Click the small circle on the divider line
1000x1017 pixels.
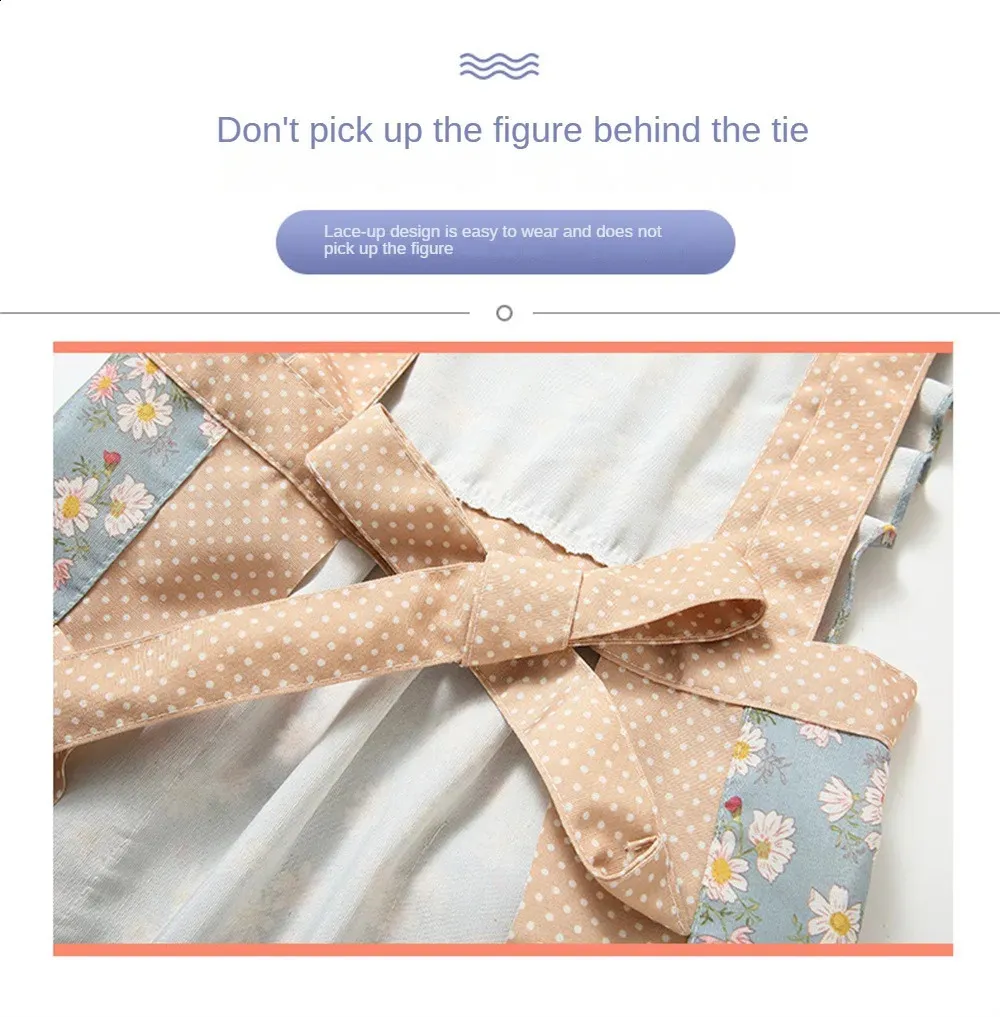[x=504, y=313]
